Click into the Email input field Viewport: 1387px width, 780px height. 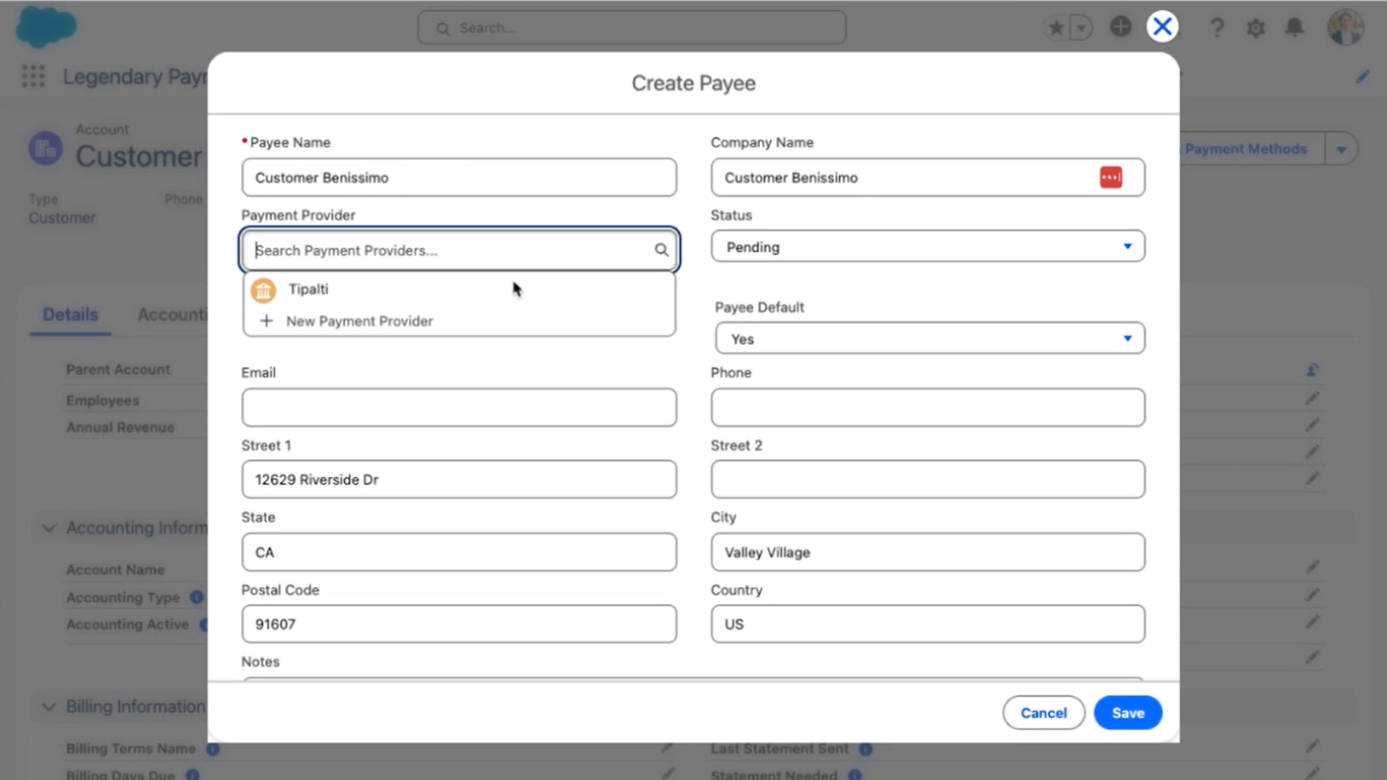(458, 407)
